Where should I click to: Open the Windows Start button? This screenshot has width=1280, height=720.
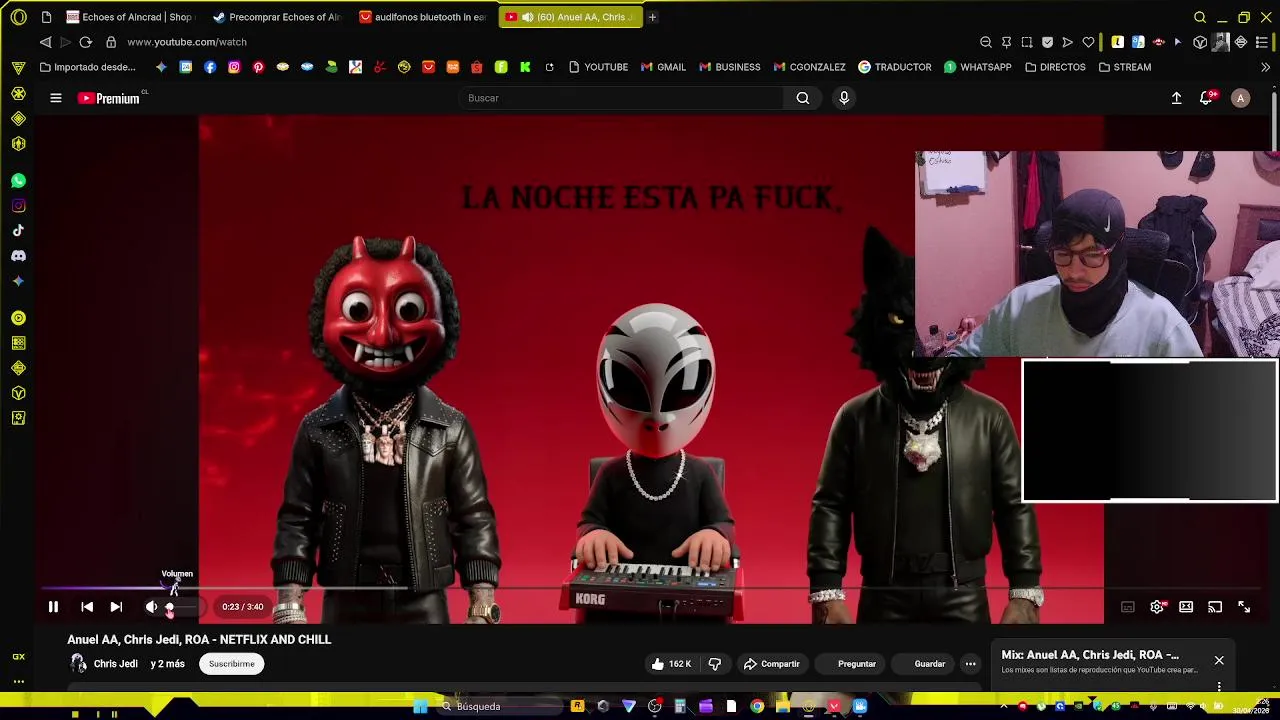coord(420,707)
